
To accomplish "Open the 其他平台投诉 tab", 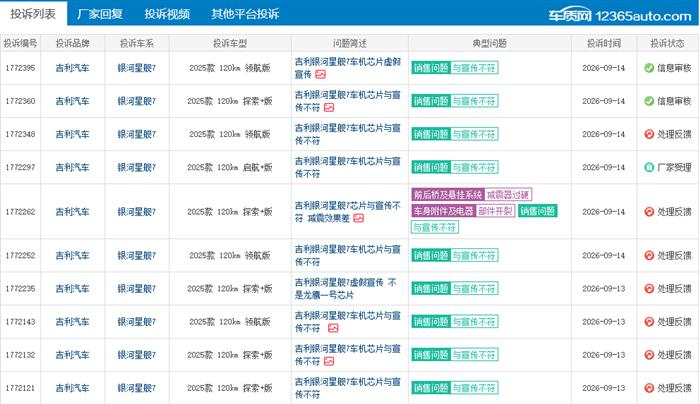I will 245,14.
